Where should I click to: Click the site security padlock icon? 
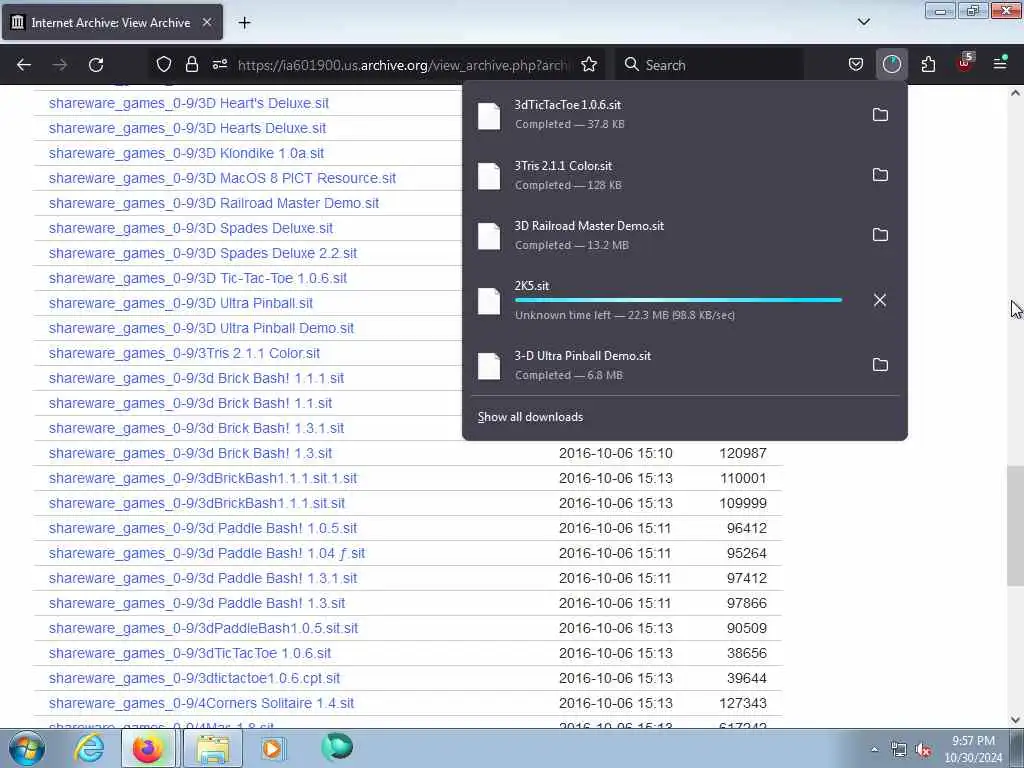click(191, 64)
